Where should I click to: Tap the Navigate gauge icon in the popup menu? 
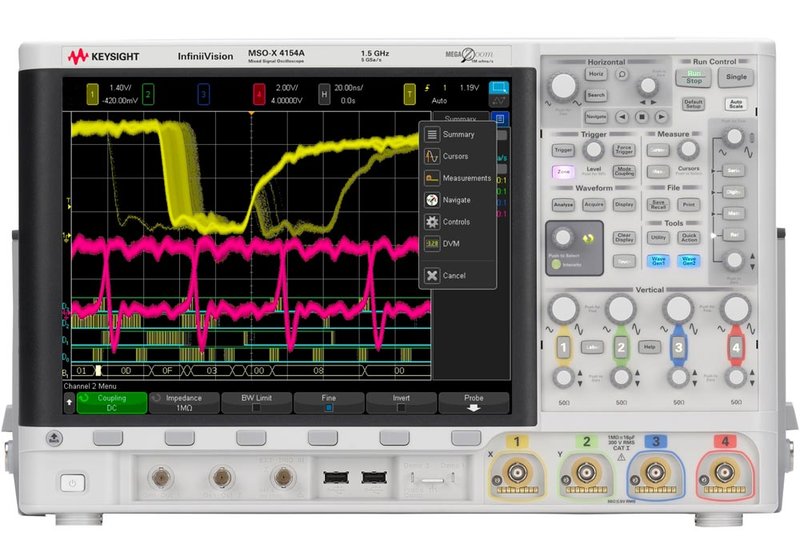(x=432, y=200)
